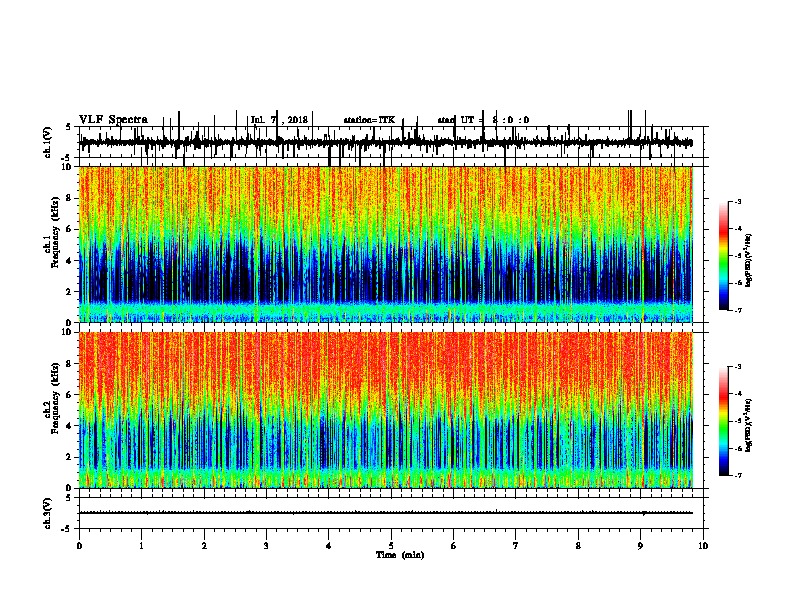Click the ch.1 color bar unit label
This screenshot has height=612, width=792.
(749, 260)
